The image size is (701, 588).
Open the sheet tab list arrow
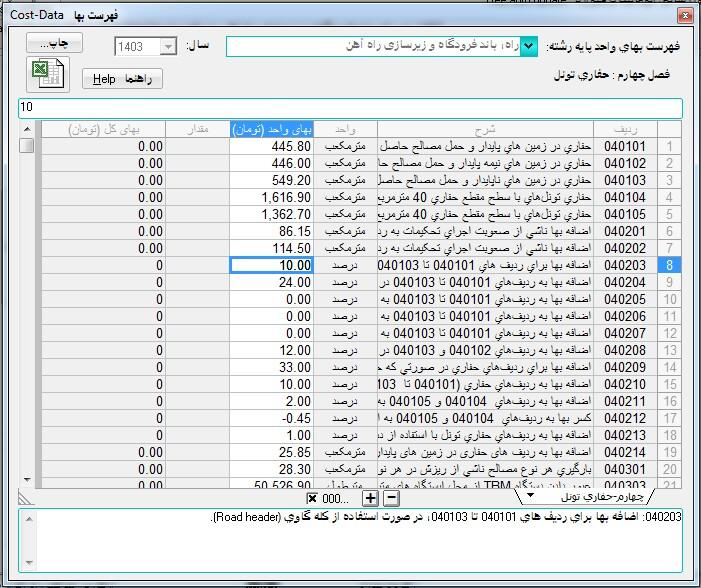(530, 495)
